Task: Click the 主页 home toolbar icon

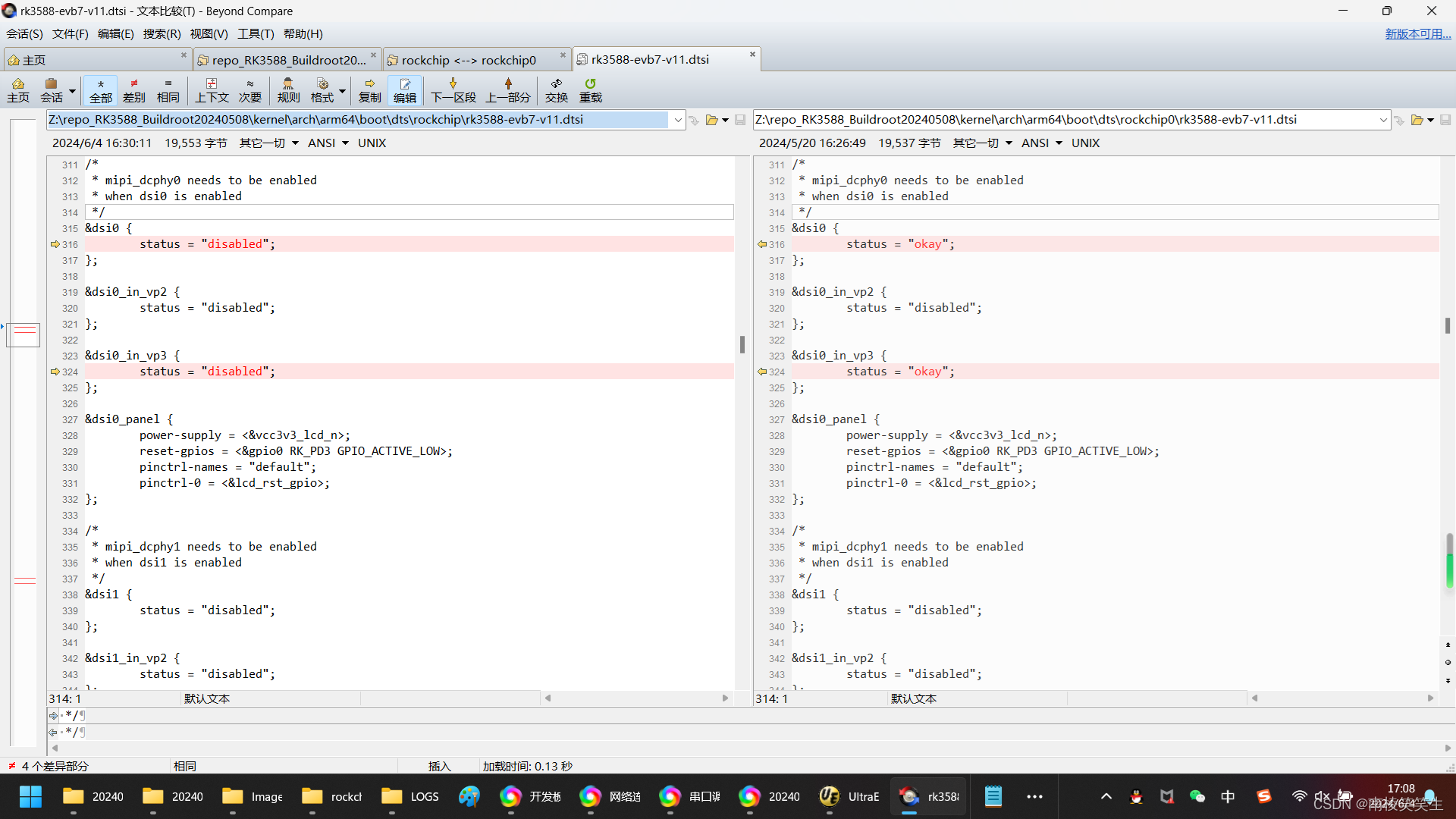Action: pyautogui.click(x=18, y=89)
